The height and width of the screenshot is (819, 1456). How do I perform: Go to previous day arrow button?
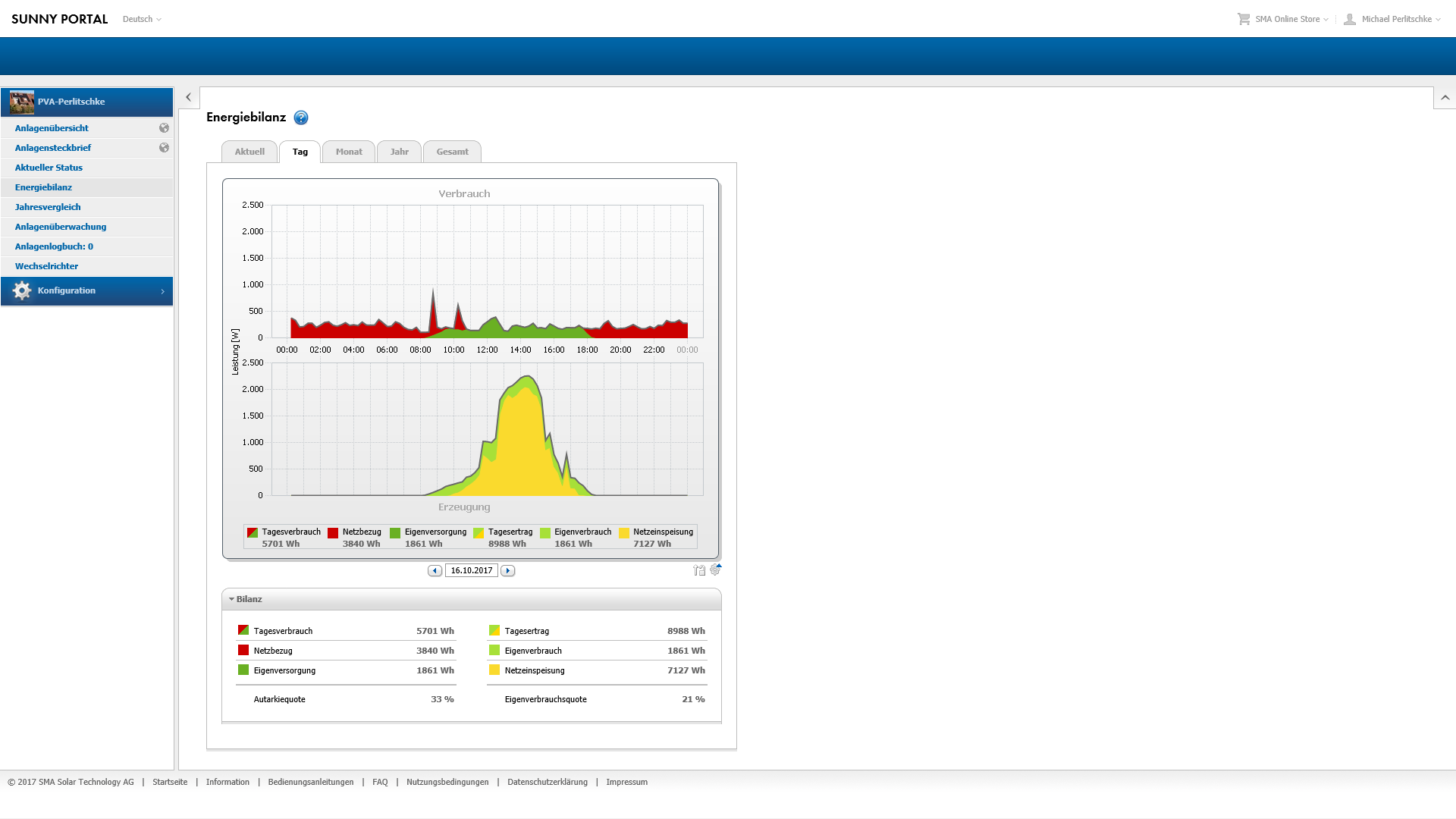point(435,570)
